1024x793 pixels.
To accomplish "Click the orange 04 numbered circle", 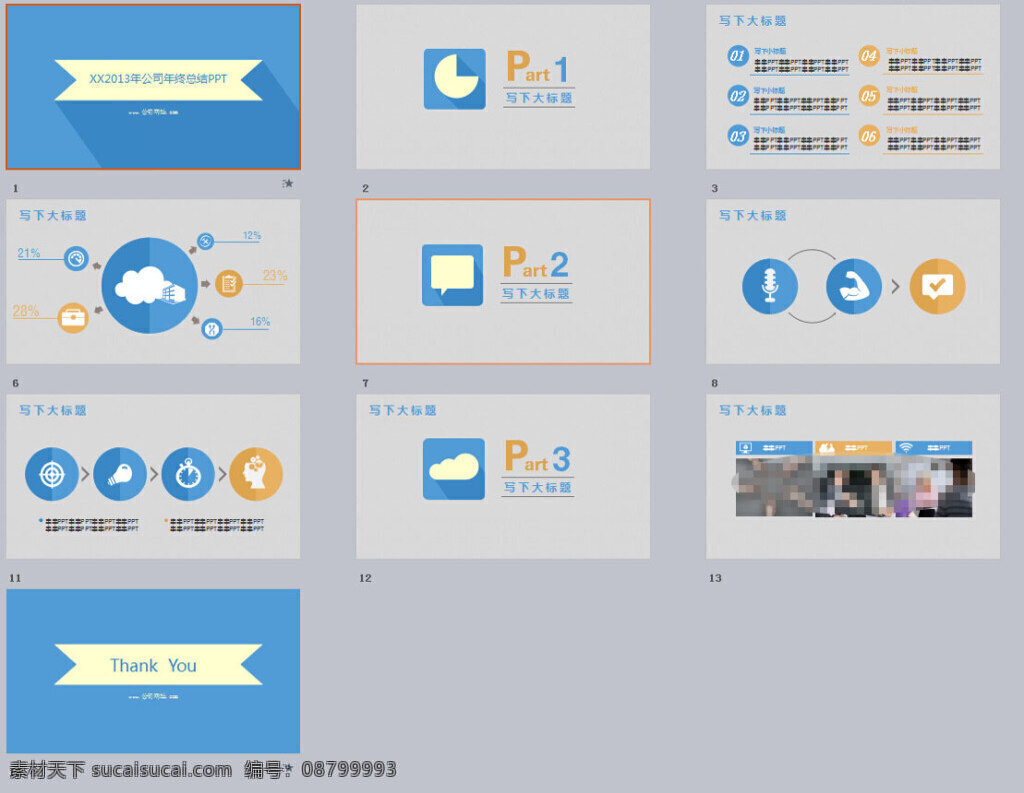I will pos(869,56).
